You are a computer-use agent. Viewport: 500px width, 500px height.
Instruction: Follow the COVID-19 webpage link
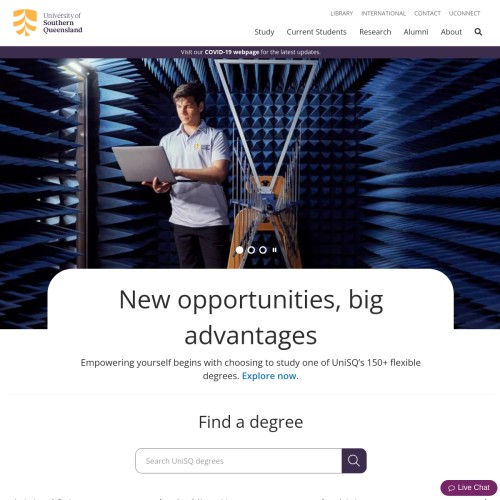[x=232, y=52]
